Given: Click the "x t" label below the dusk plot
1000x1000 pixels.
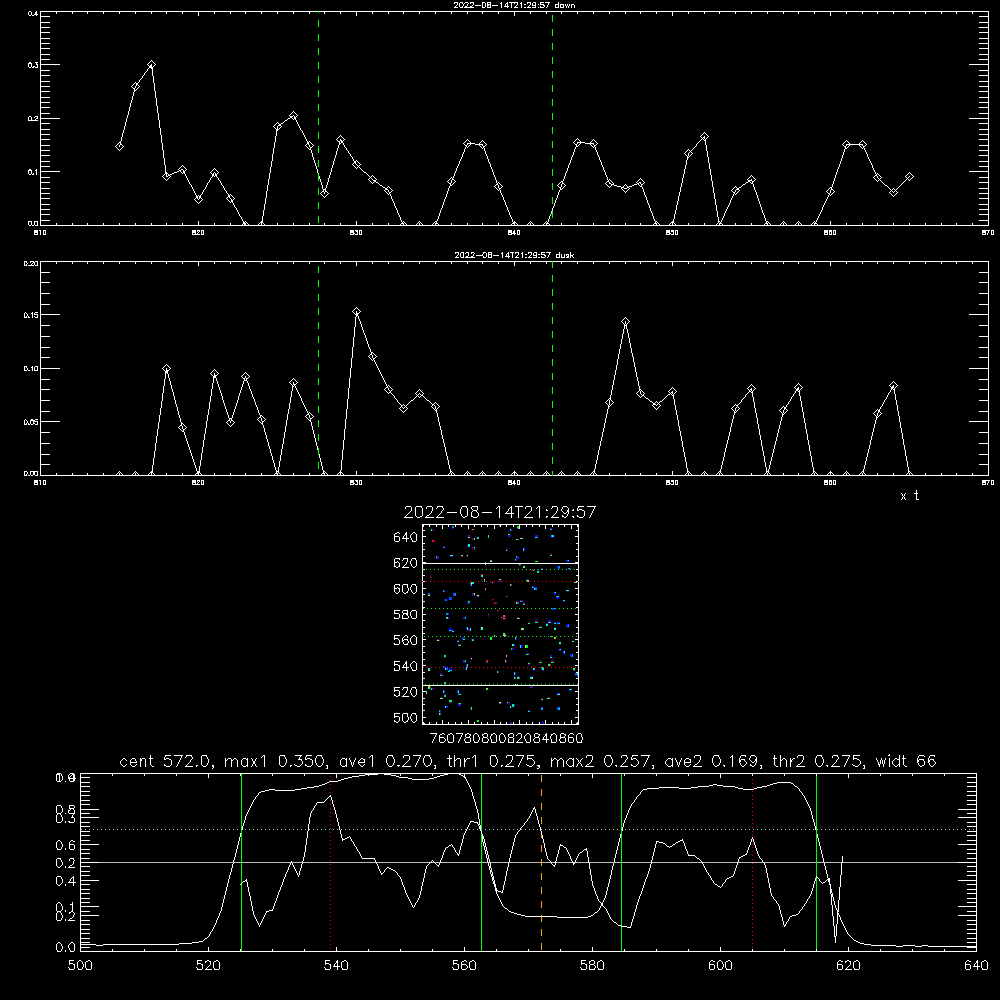Looking at the screenshot, I should [909, 496].
